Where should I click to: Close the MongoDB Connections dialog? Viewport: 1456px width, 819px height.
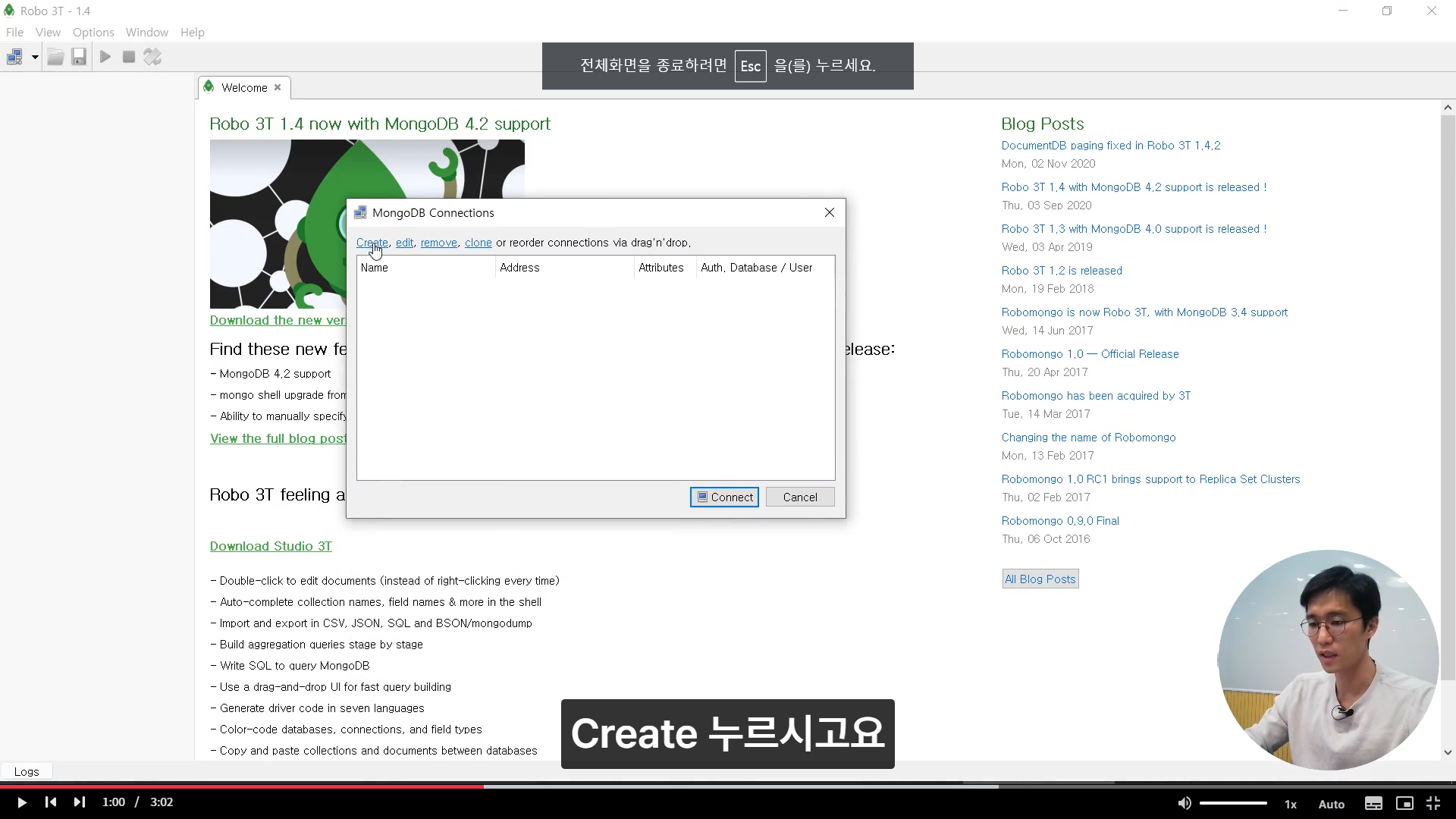coord(830,212)
